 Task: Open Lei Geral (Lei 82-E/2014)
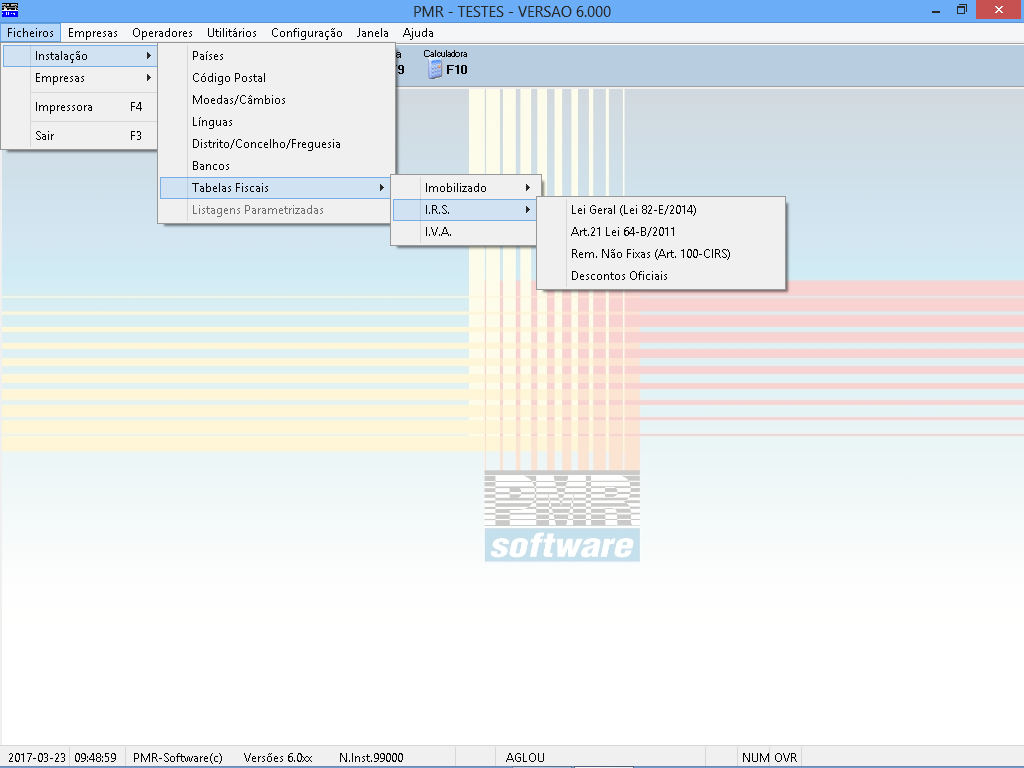coord(661,210)
